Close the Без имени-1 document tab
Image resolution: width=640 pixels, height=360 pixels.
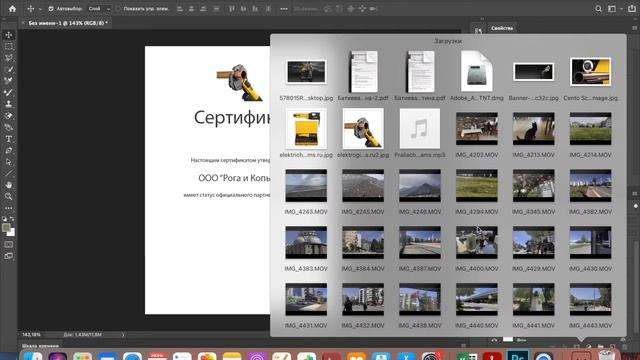point(23,23)
